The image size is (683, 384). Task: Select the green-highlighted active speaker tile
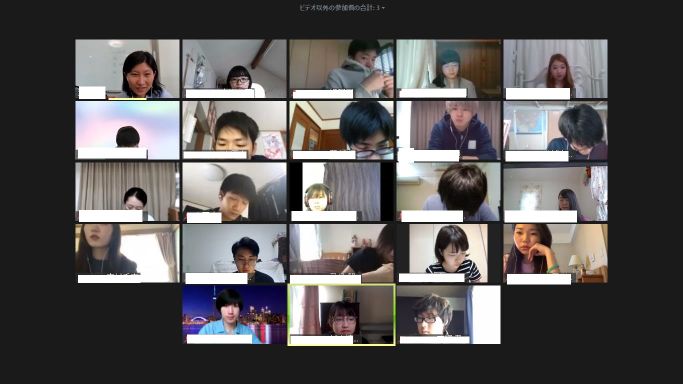coord(342,315)
